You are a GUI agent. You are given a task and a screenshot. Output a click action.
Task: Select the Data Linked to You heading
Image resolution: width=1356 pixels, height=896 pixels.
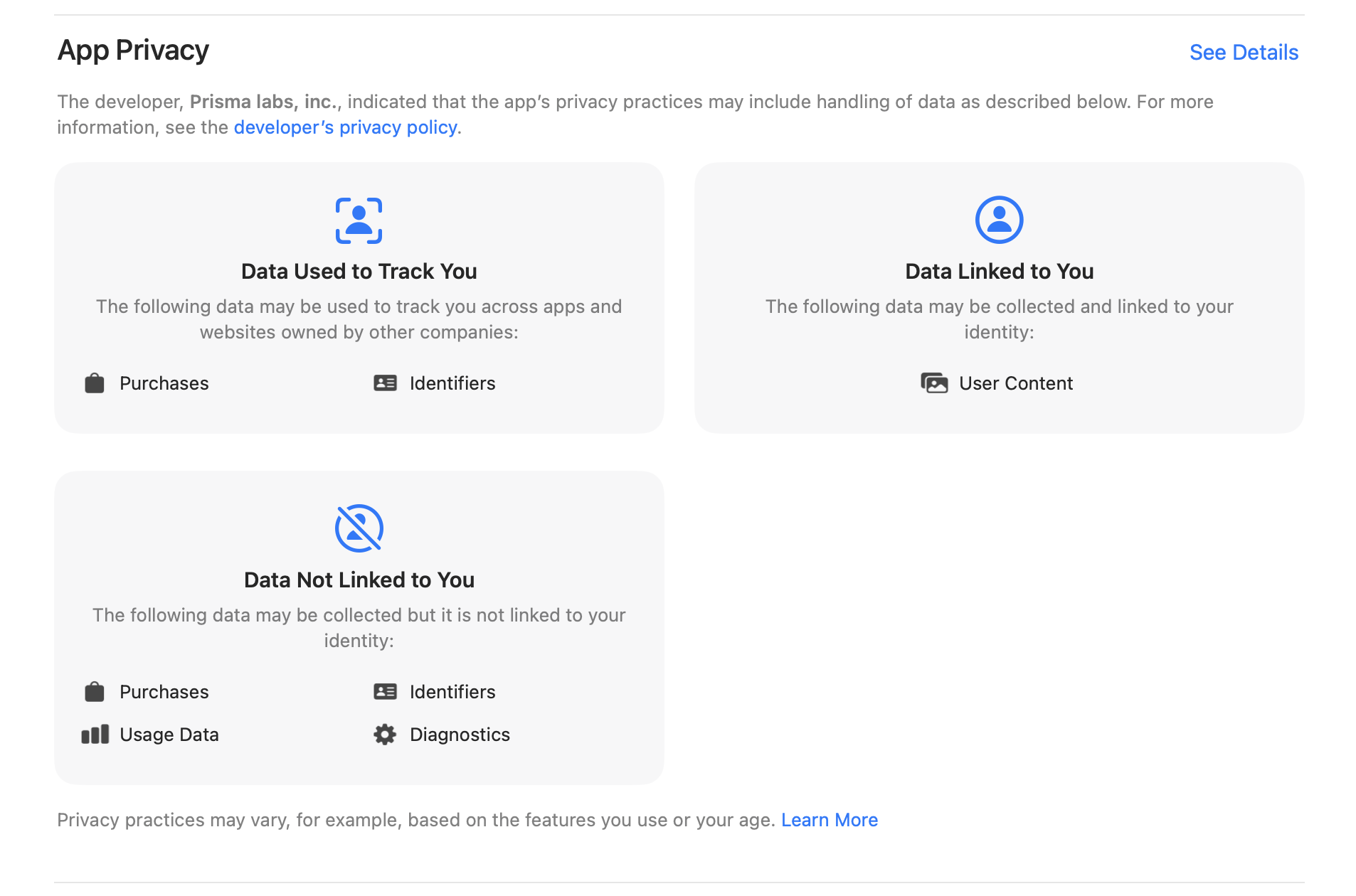pos(999,272)
